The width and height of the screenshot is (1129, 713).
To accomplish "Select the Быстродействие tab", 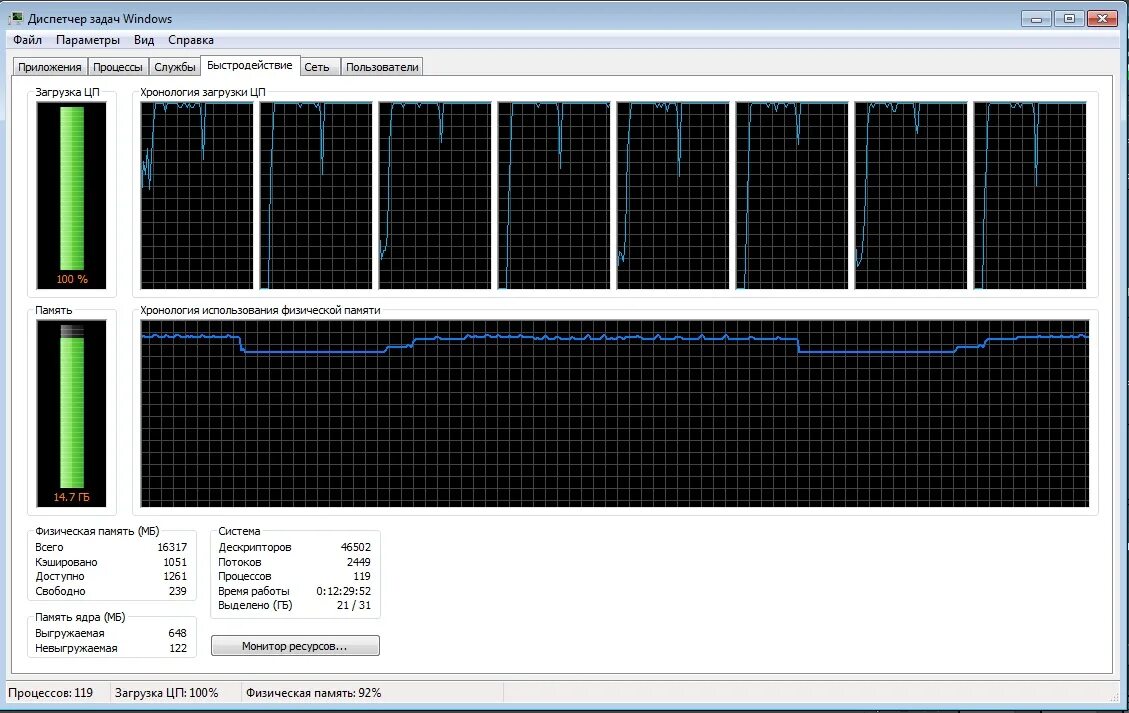I will pyautogui.click(x=250, y=66).
